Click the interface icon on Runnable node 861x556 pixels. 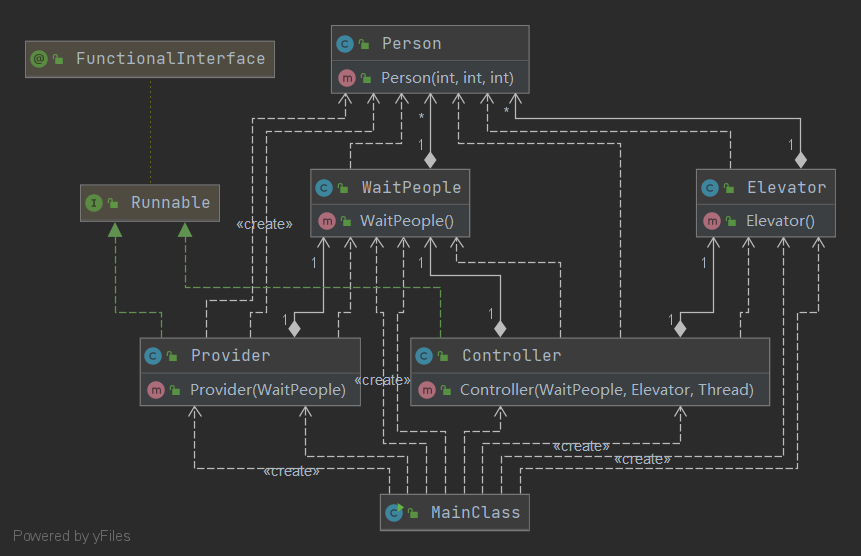coord(94,203)
